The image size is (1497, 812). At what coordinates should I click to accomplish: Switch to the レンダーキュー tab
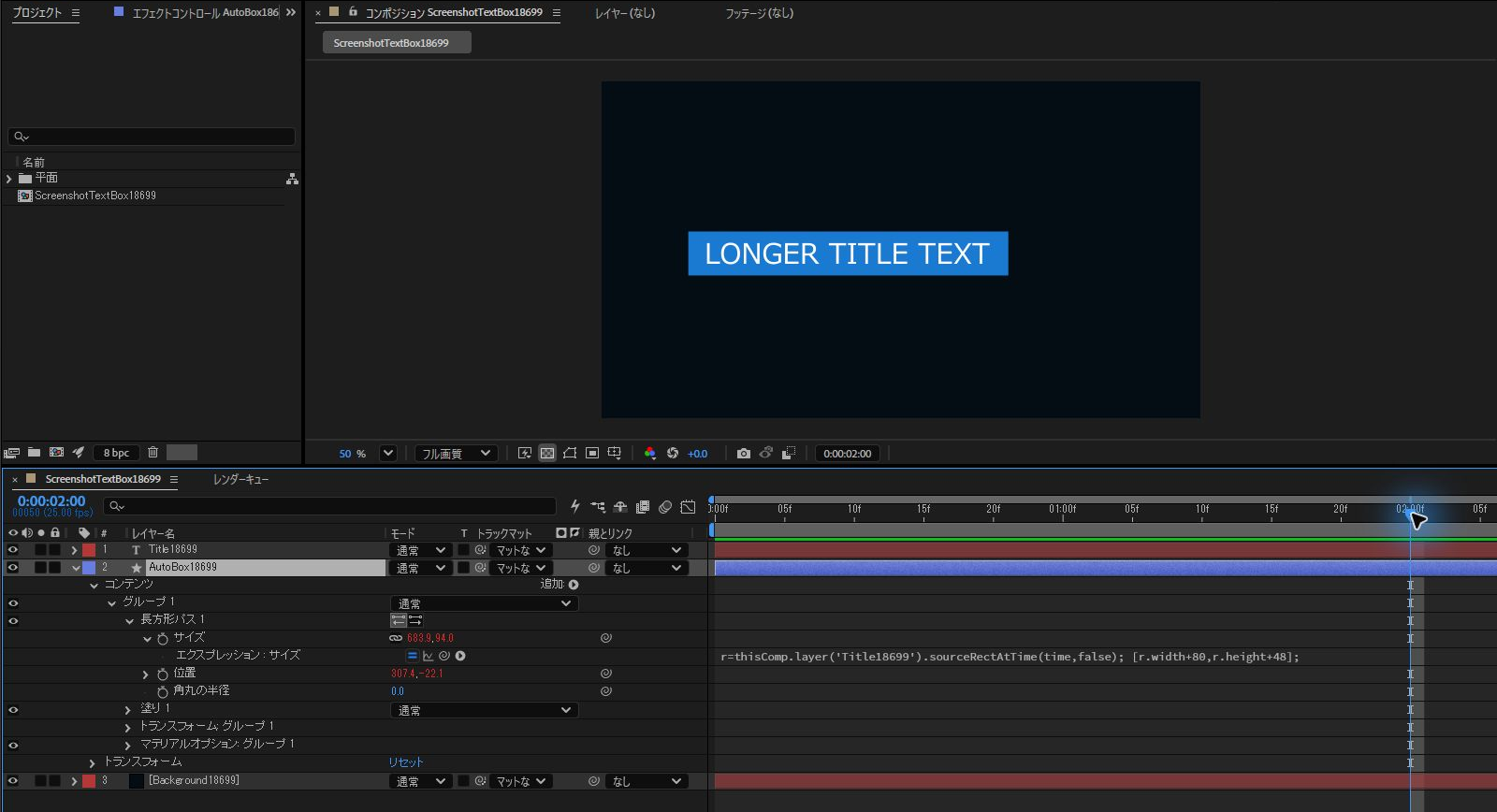[x=240, y=479]
